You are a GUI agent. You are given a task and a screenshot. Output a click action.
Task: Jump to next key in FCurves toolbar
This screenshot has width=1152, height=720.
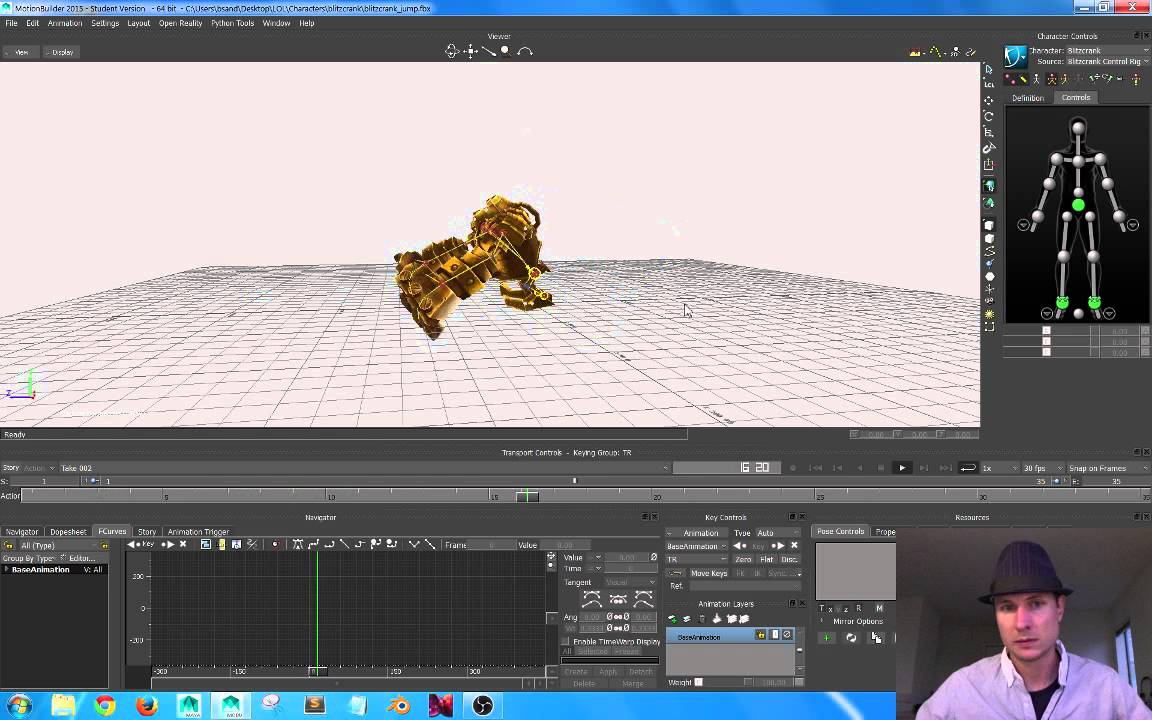168,544
